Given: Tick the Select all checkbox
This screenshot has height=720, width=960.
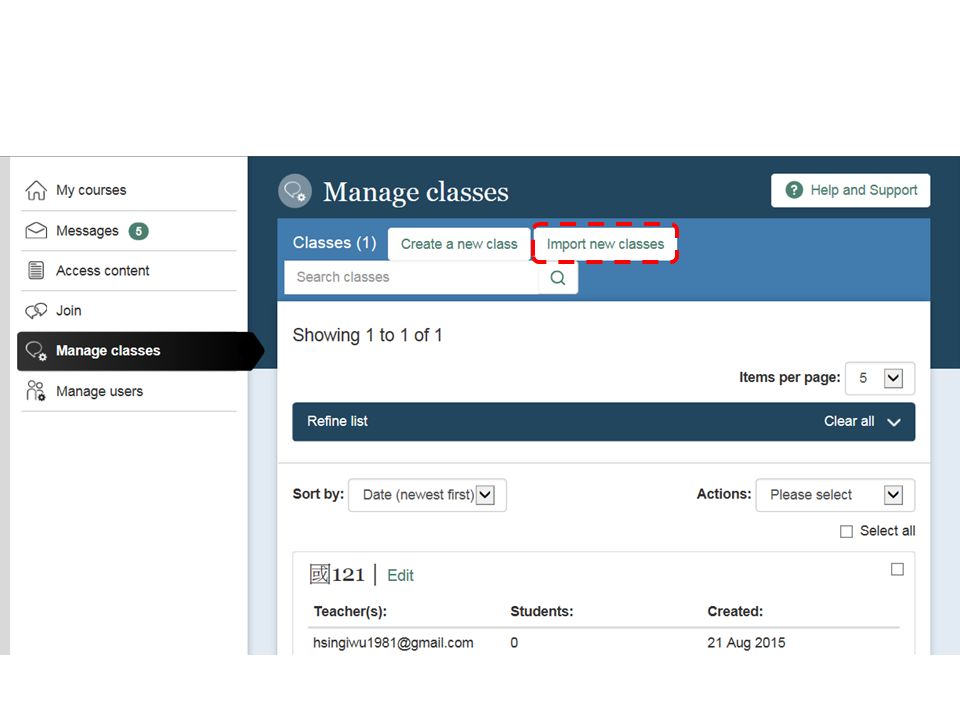Looking at the screenshot, I should tap(846, 531).
